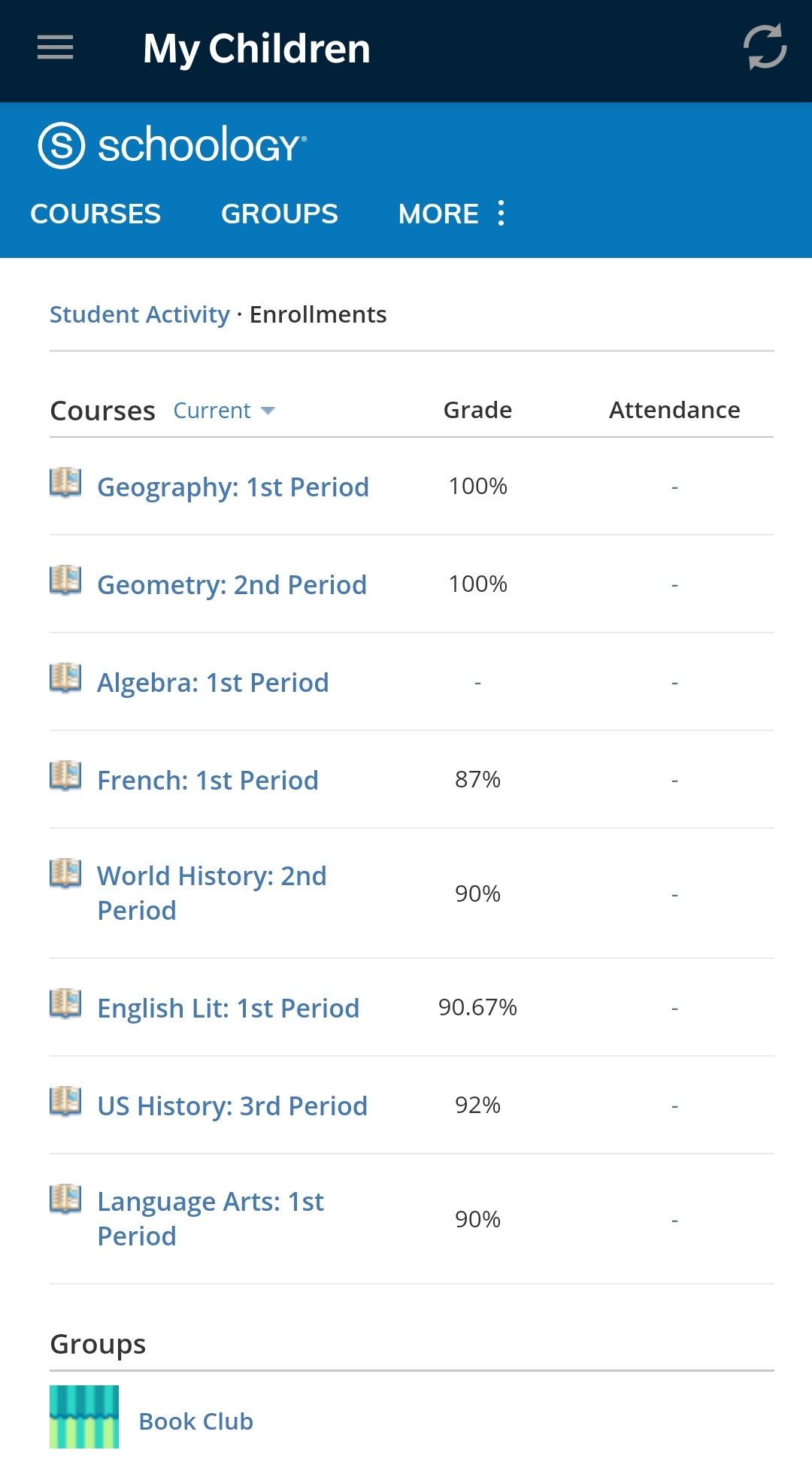Select the Enrollments breadcrumb label
Screen dimensions: 812x1459
tap(318, 314)
